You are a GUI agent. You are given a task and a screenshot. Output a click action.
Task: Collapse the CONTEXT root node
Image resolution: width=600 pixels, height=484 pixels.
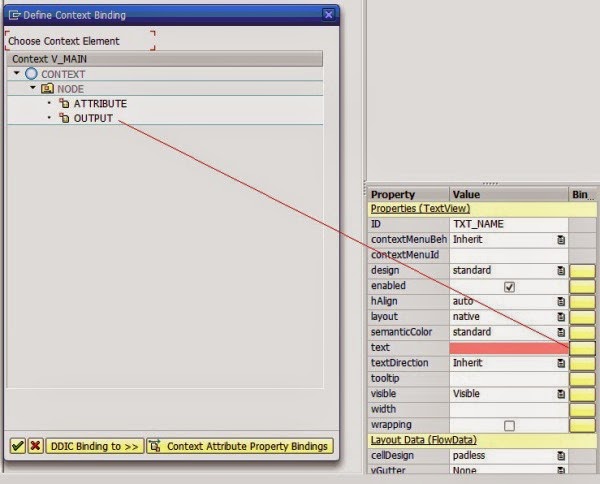18,75
